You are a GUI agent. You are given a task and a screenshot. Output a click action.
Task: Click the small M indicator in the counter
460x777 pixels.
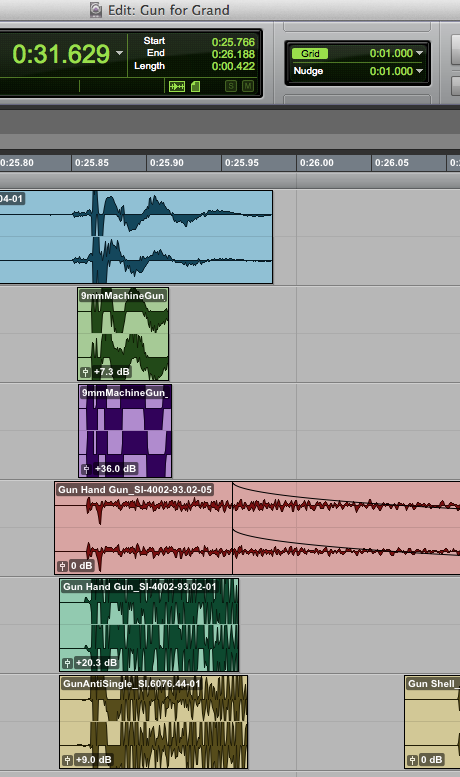(248, 86)
